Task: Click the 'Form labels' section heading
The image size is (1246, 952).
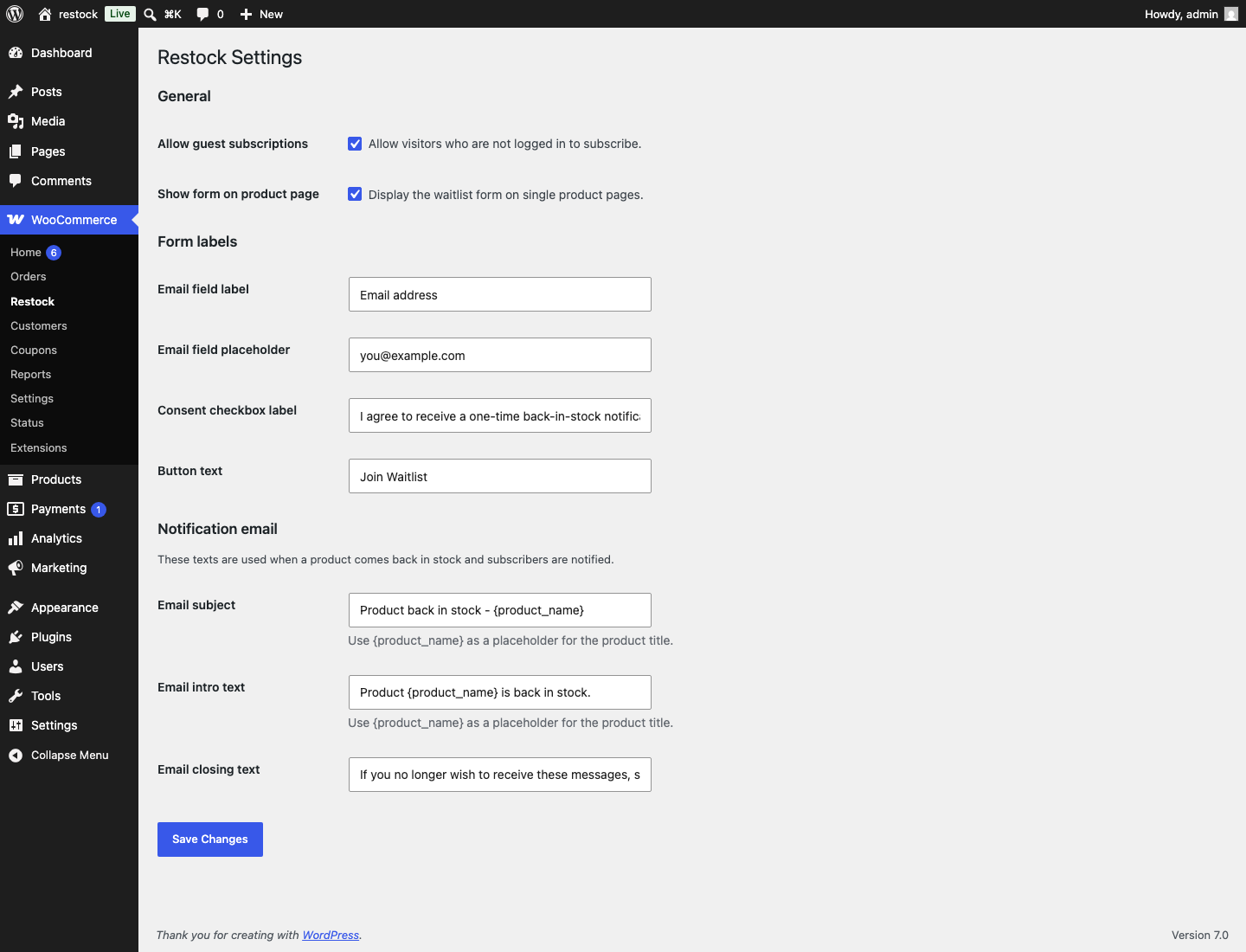Action: [x=197, y=241]
